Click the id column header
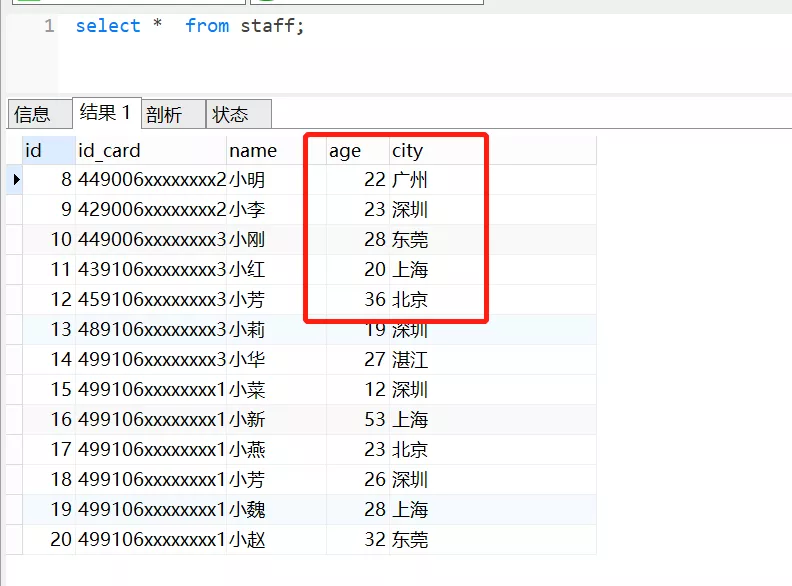Image resolution: width=792 pixels, height=586 pixels. (49, 151)
